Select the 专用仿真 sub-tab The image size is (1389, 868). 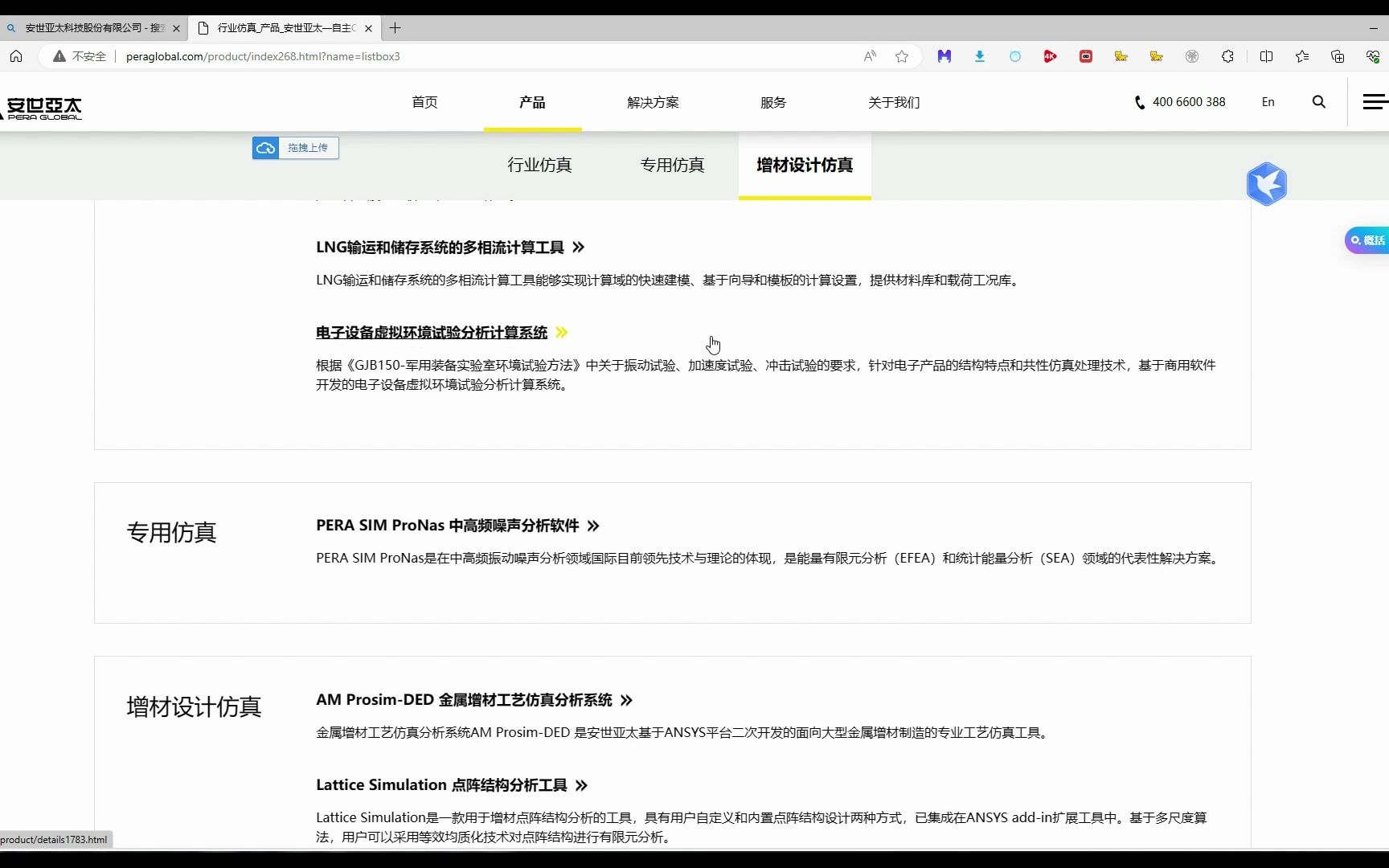click(x=672, y=165)
